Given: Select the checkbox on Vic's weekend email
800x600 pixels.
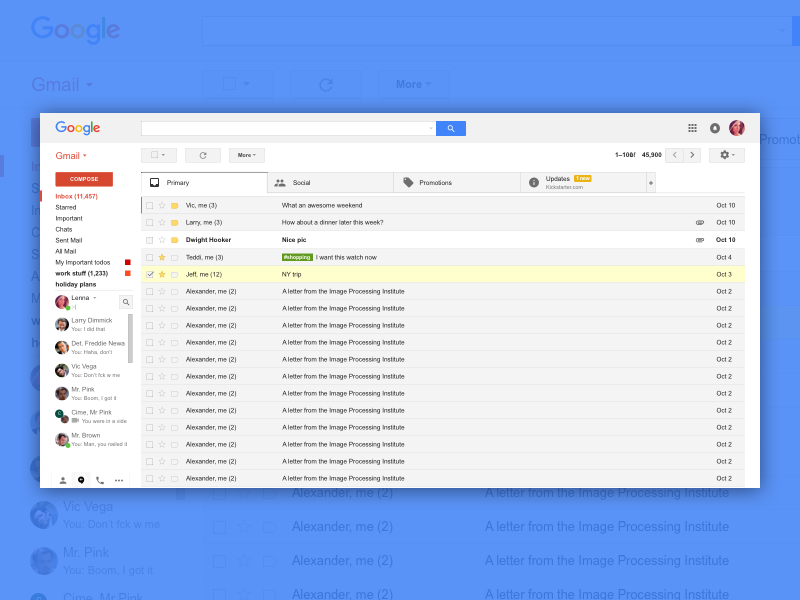Looking at the screenshot, I should point(150,205).
